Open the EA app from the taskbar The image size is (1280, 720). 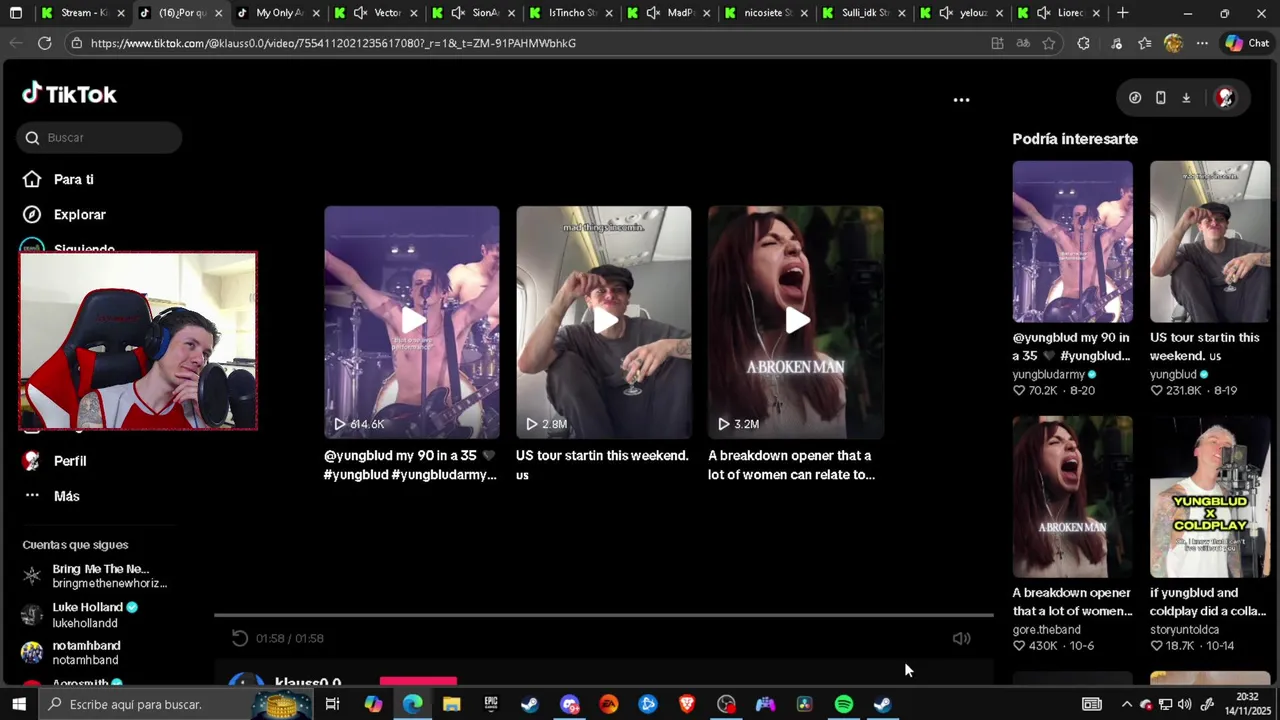(x=608, y=704)
